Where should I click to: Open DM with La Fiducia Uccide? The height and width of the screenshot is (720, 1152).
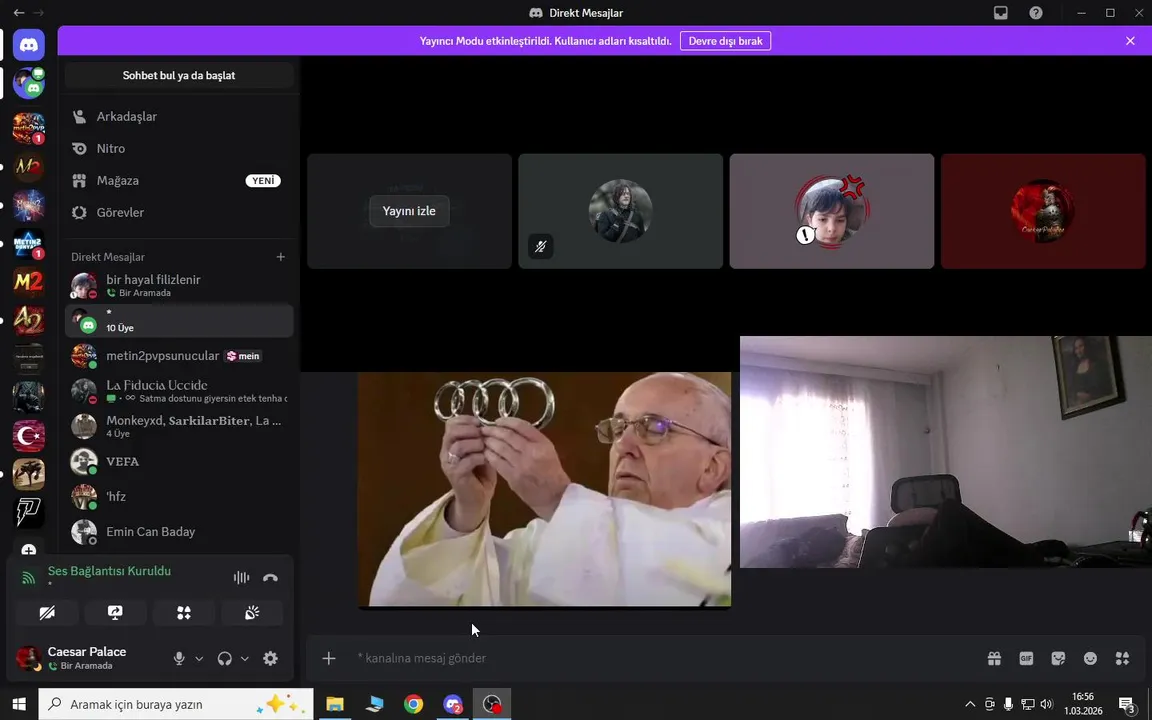(179, 391)
